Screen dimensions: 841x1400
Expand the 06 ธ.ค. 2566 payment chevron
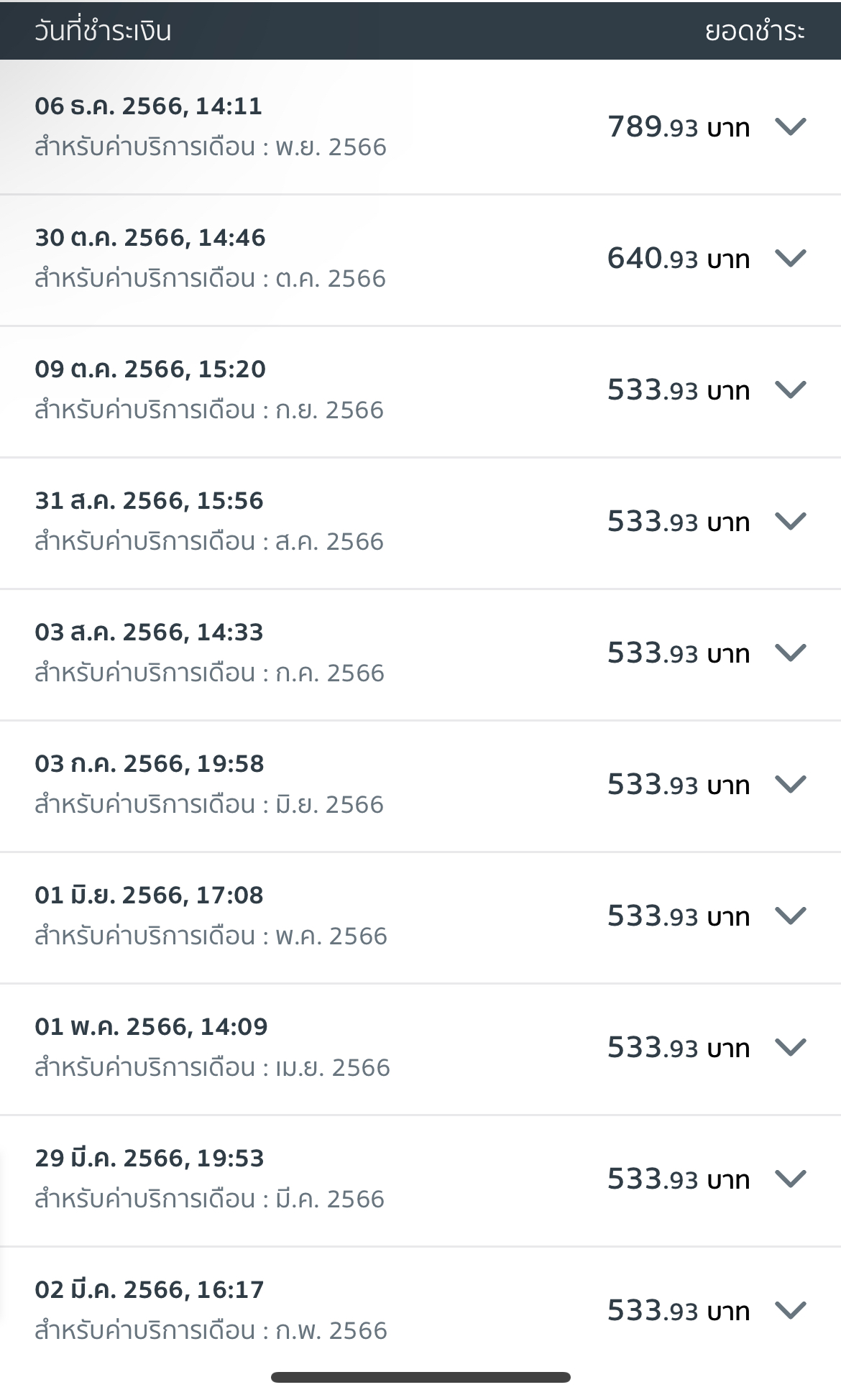coord(790,127)
